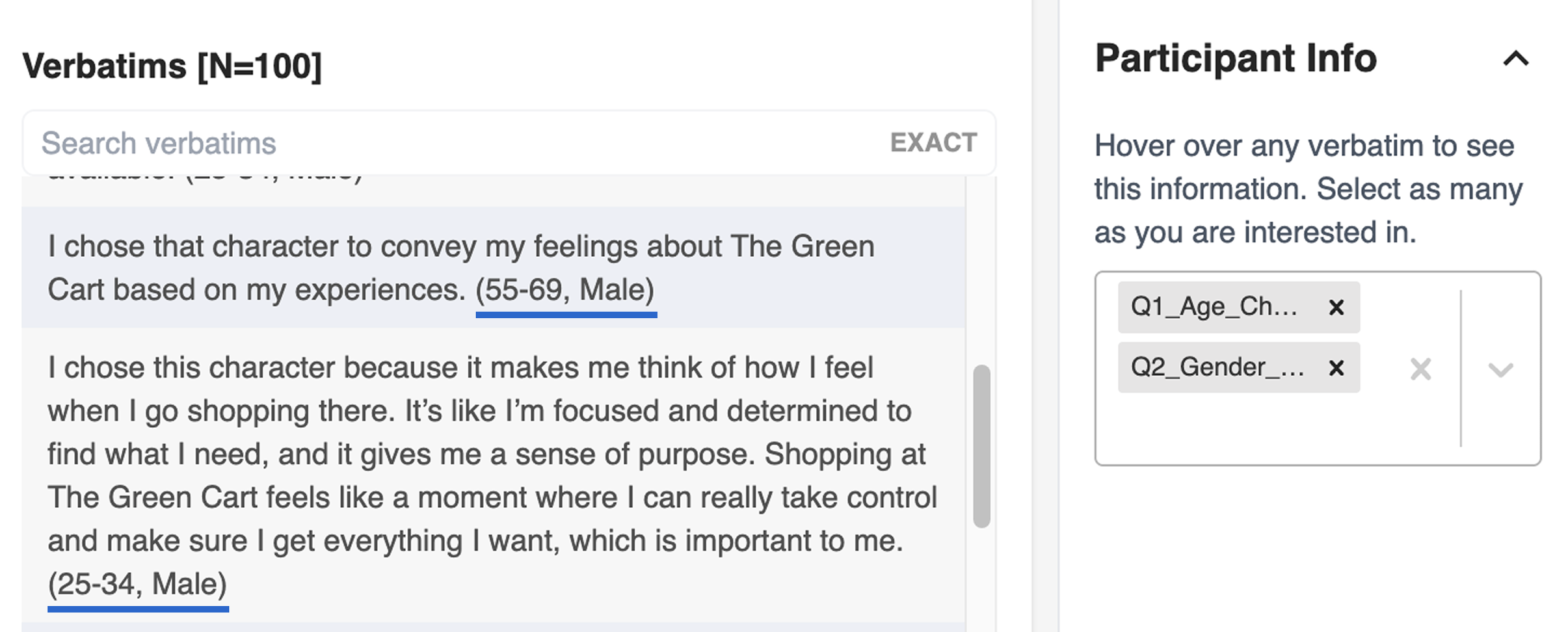Click the Q2_Gender_… chip label

[1217, 368]
